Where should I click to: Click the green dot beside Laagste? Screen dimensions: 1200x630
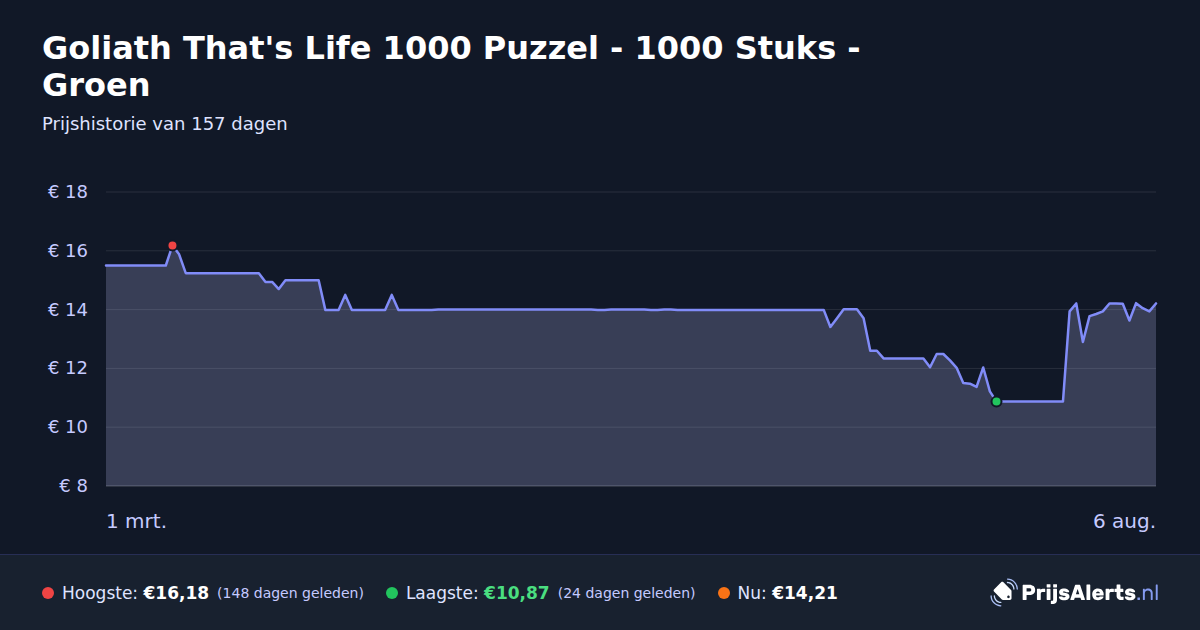392,593
